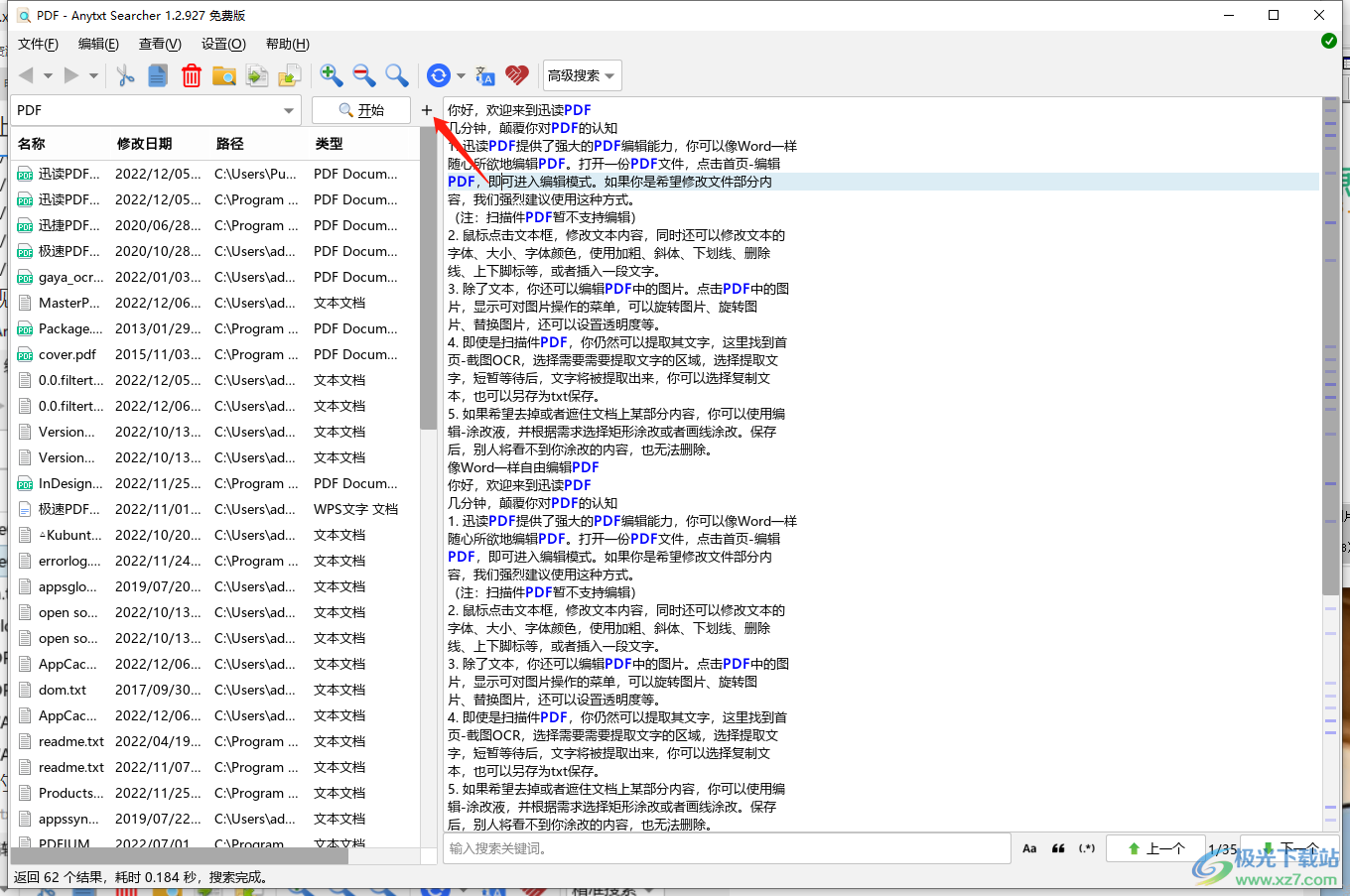Select the ÷Kubunt... file row
This screenshot has width=1350, height=896.
point(214,535)
